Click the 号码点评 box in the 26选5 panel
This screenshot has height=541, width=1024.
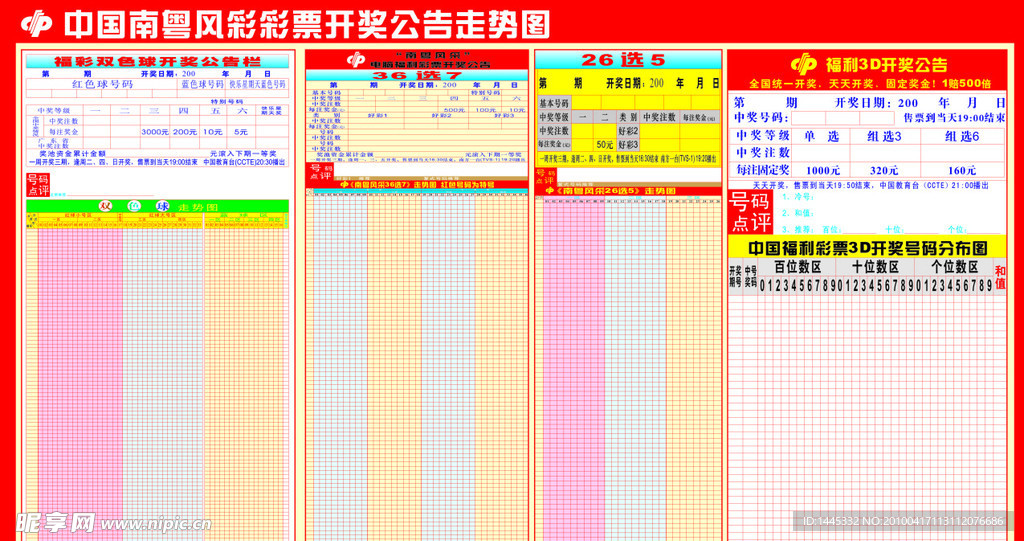545,176
